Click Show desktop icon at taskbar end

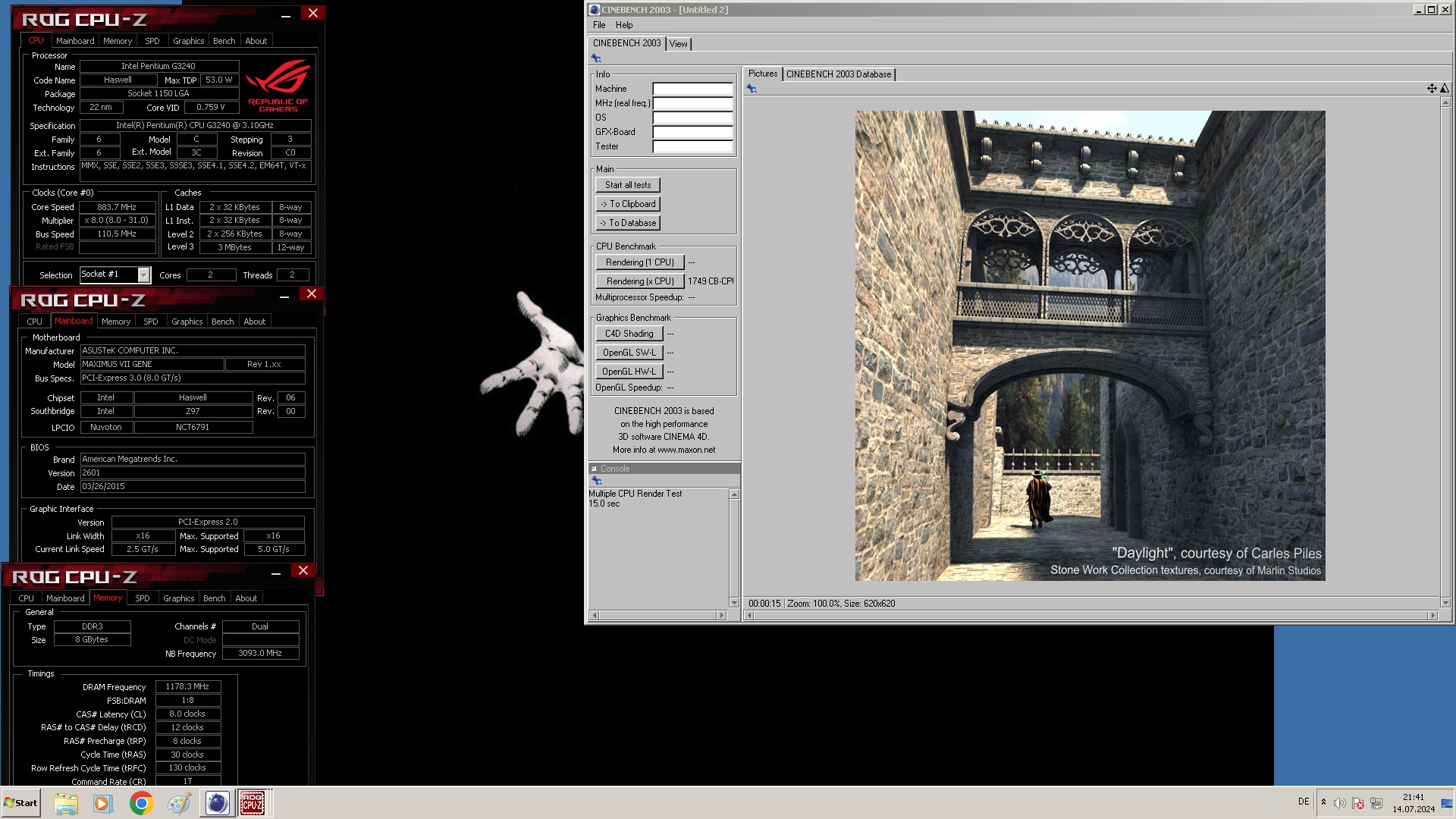tap(1447, 803)
